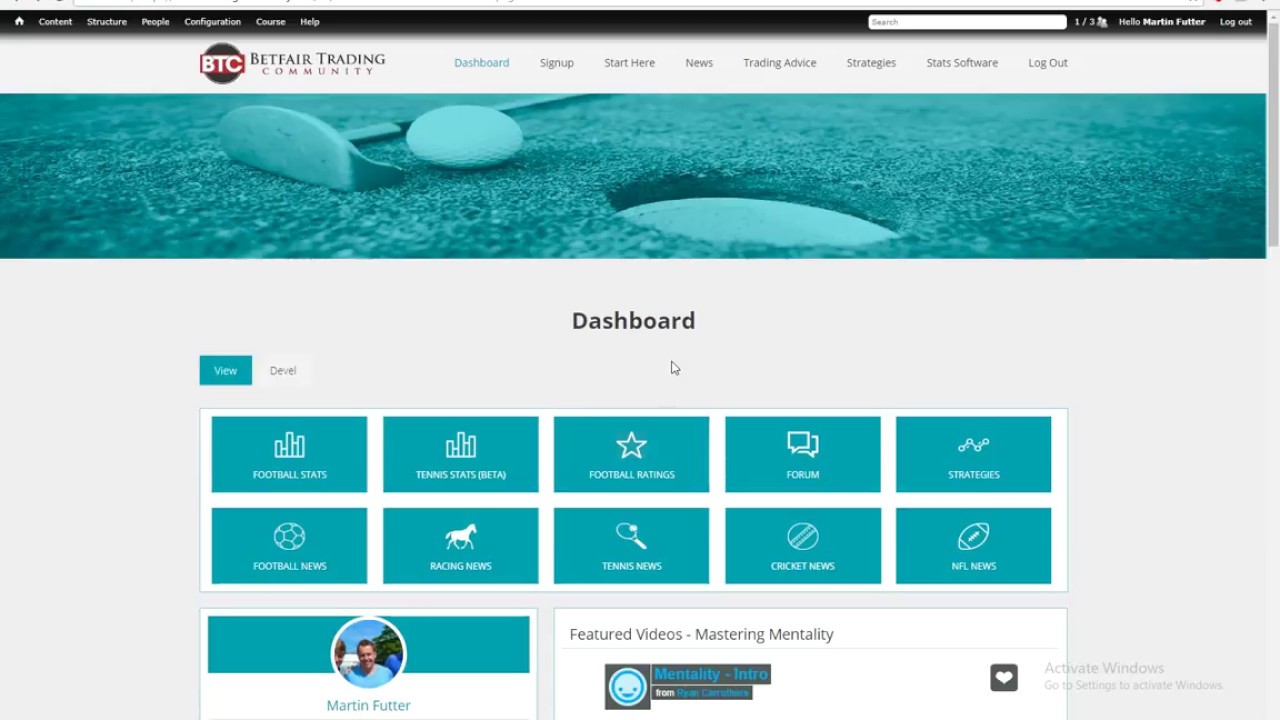Click the admin Search input field
1280x720 pixels.
click(x=967, y=22)
